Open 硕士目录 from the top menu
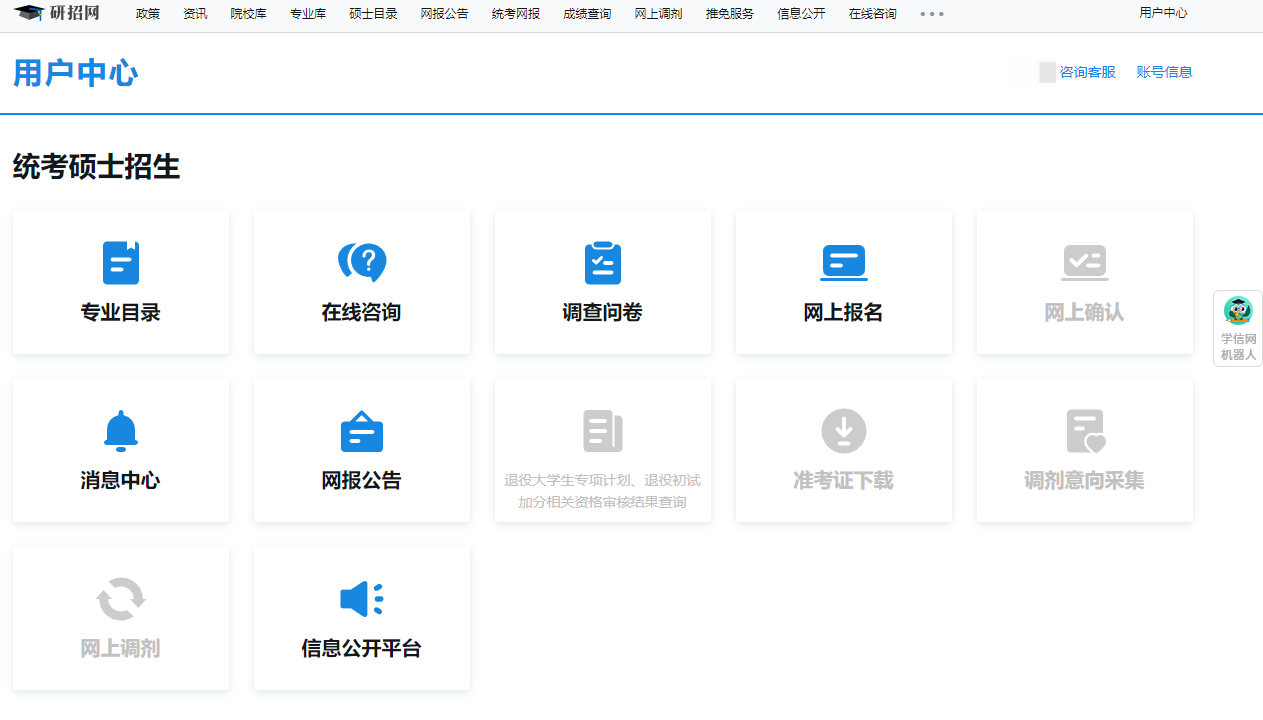 [x=373, y=14]
